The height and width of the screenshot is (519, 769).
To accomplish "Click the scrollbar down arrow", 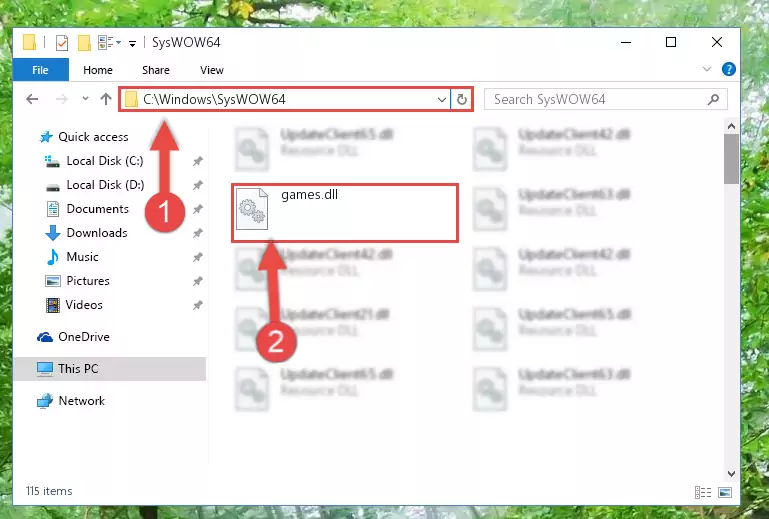I will pos(731,474).
